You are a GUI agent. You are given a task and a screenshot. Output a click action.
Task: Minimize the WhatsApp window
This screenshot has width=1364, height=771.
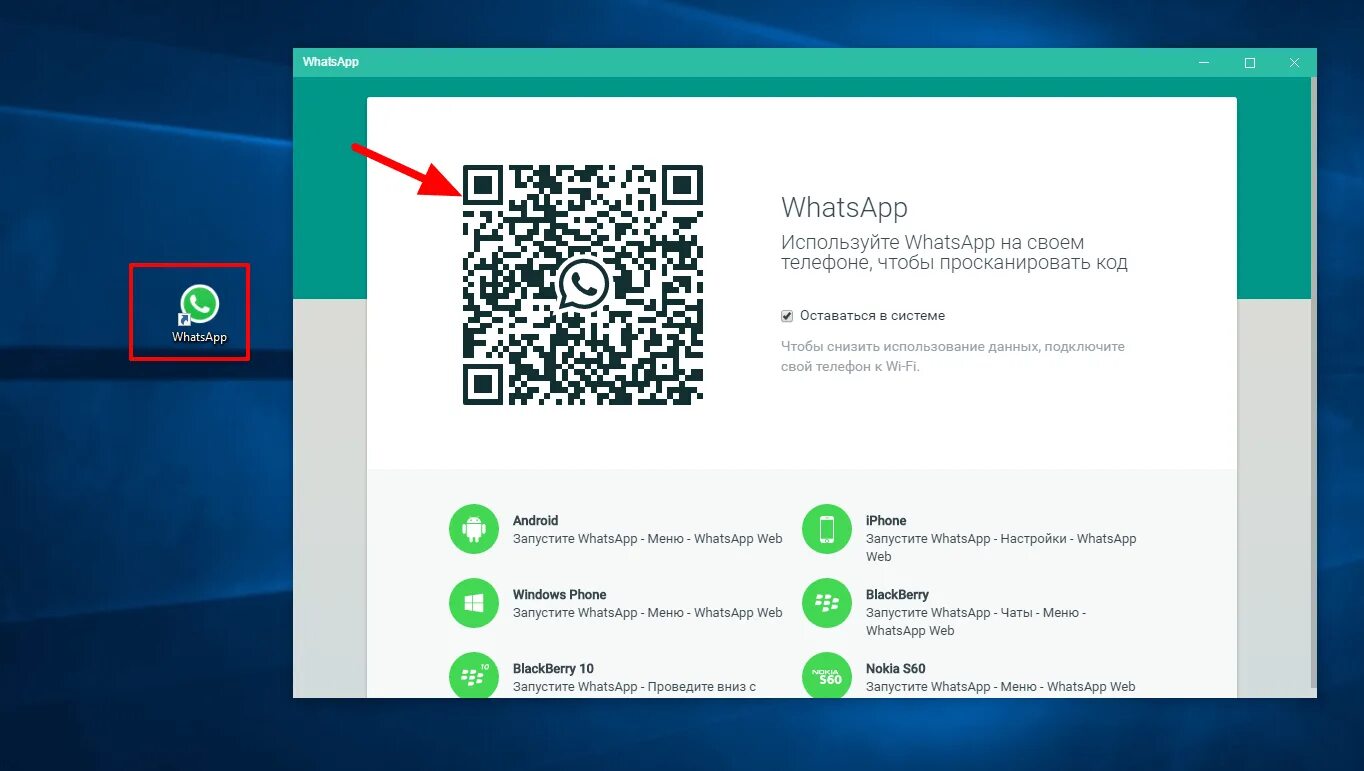click(x=1203, y=62)
